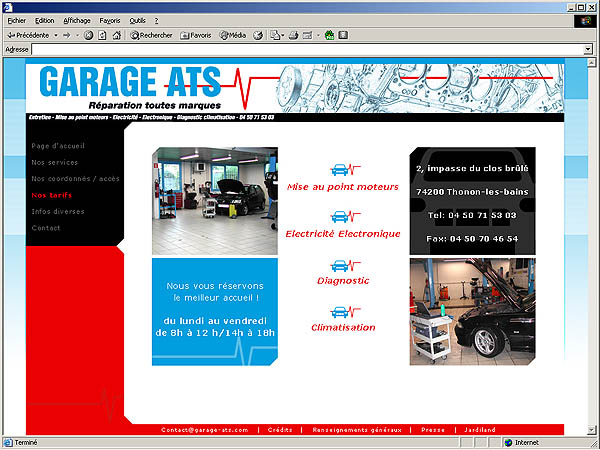Select Nos tarifs in sidebar
Viewport: 600px width, 450px height.
pos(52,195)
